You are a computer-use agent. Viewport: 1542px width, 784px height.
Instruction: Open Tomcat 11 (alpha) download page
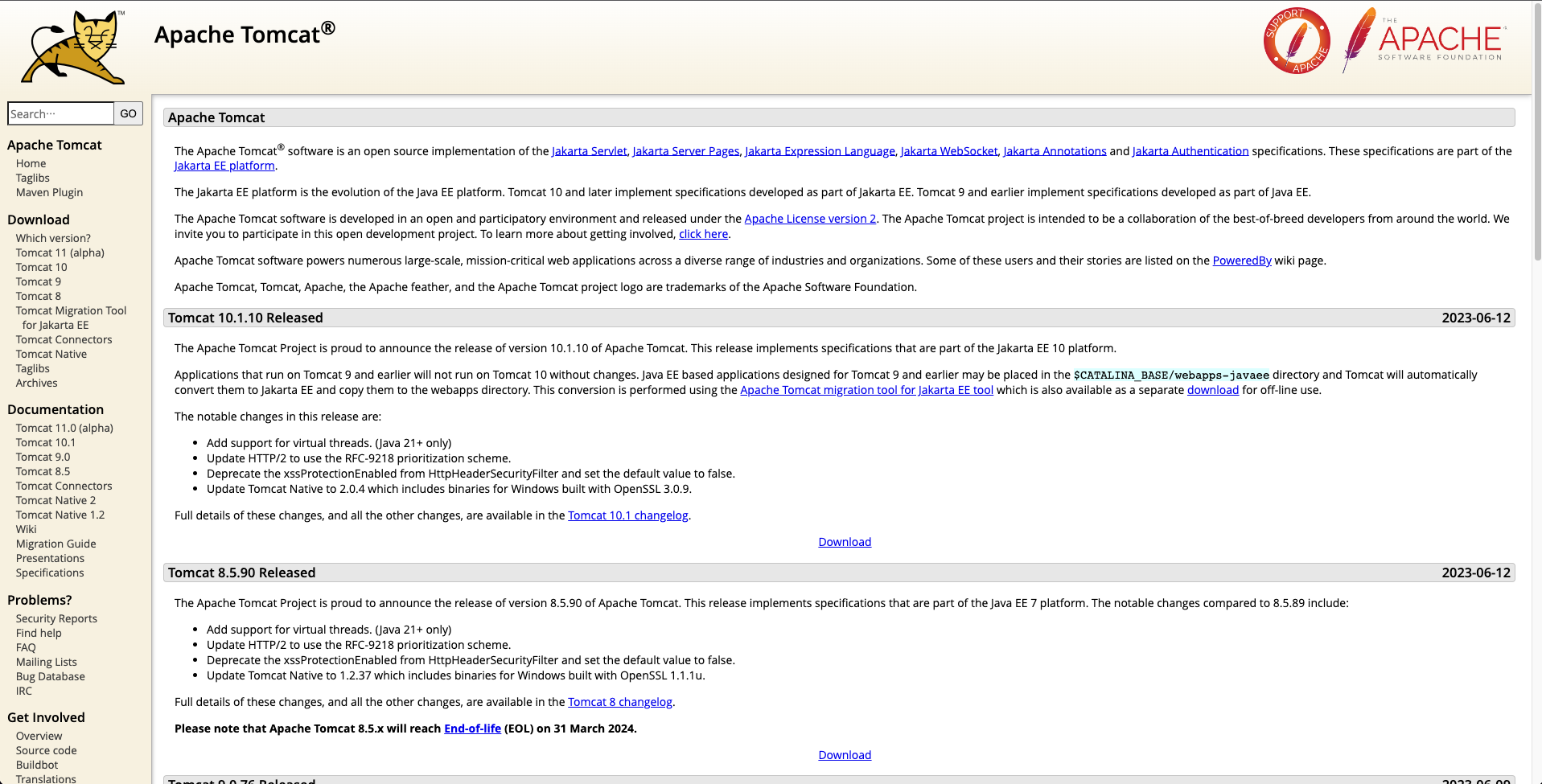pos(60,252)
